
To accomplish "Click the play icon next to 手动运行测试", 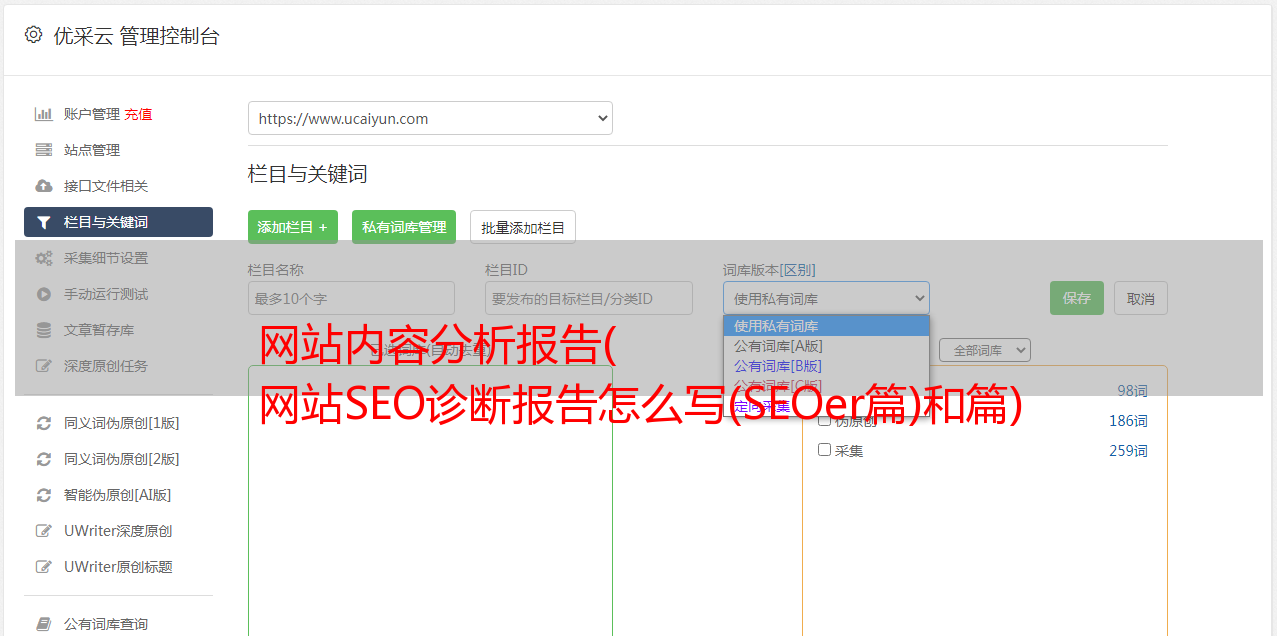I will [43, 294].
